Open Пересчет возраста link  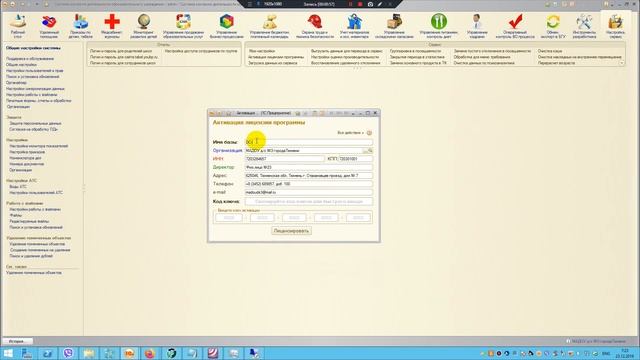[x=556, y=63]
